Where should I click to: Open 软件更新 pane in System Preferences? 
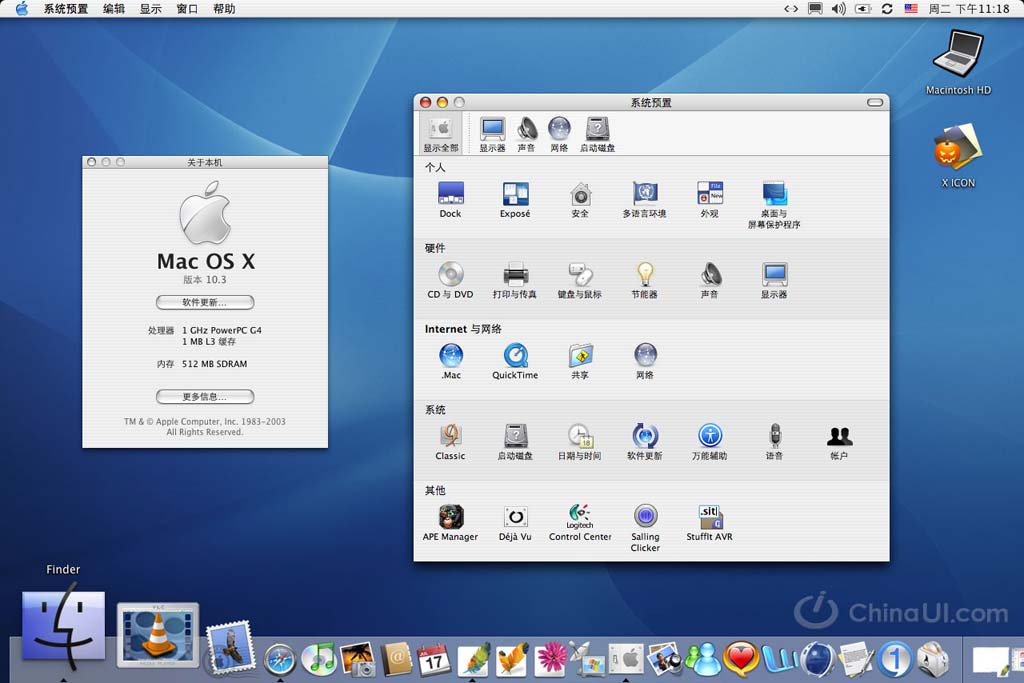pyautogui.click(x=645, y=442)
